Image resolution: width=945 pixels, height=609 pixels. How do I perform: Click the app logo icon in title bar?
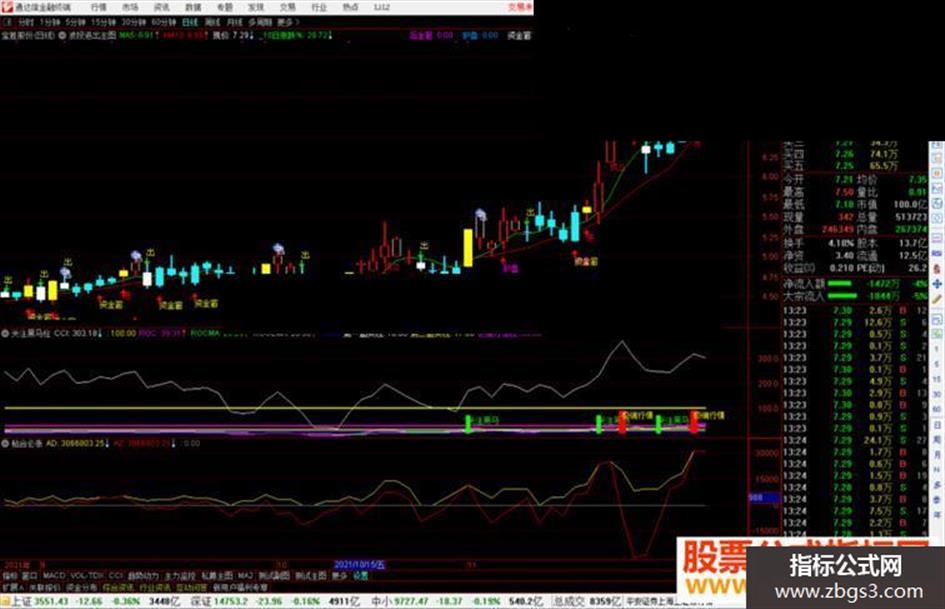7,7
